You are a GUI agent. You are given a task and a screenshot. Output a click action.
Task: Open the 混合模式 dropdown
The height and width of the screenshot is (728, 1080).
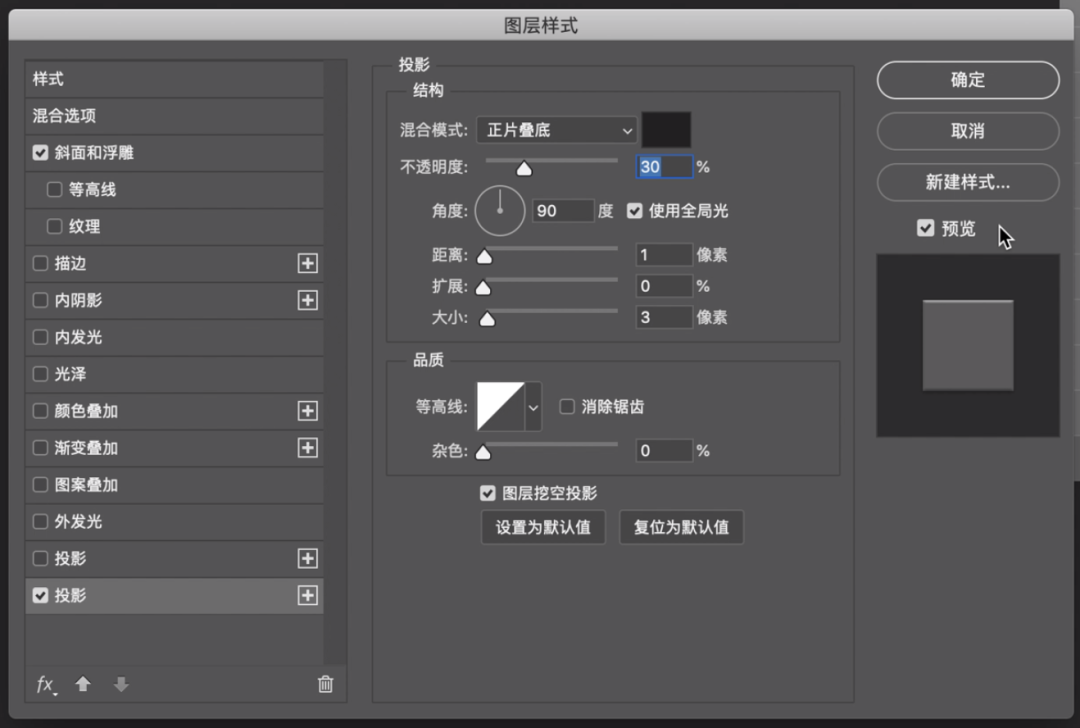(556, 130)
